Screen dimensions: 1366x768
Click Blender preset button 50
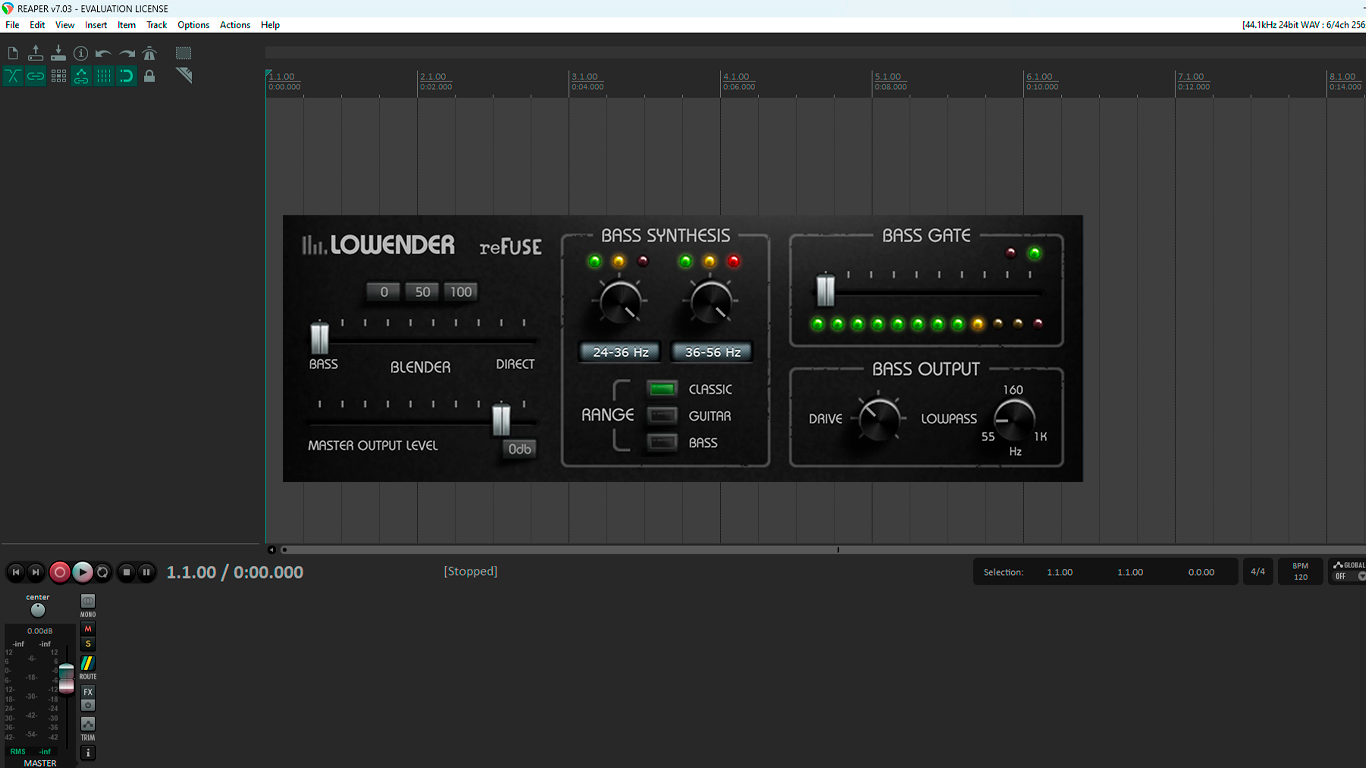coord(422,292)
